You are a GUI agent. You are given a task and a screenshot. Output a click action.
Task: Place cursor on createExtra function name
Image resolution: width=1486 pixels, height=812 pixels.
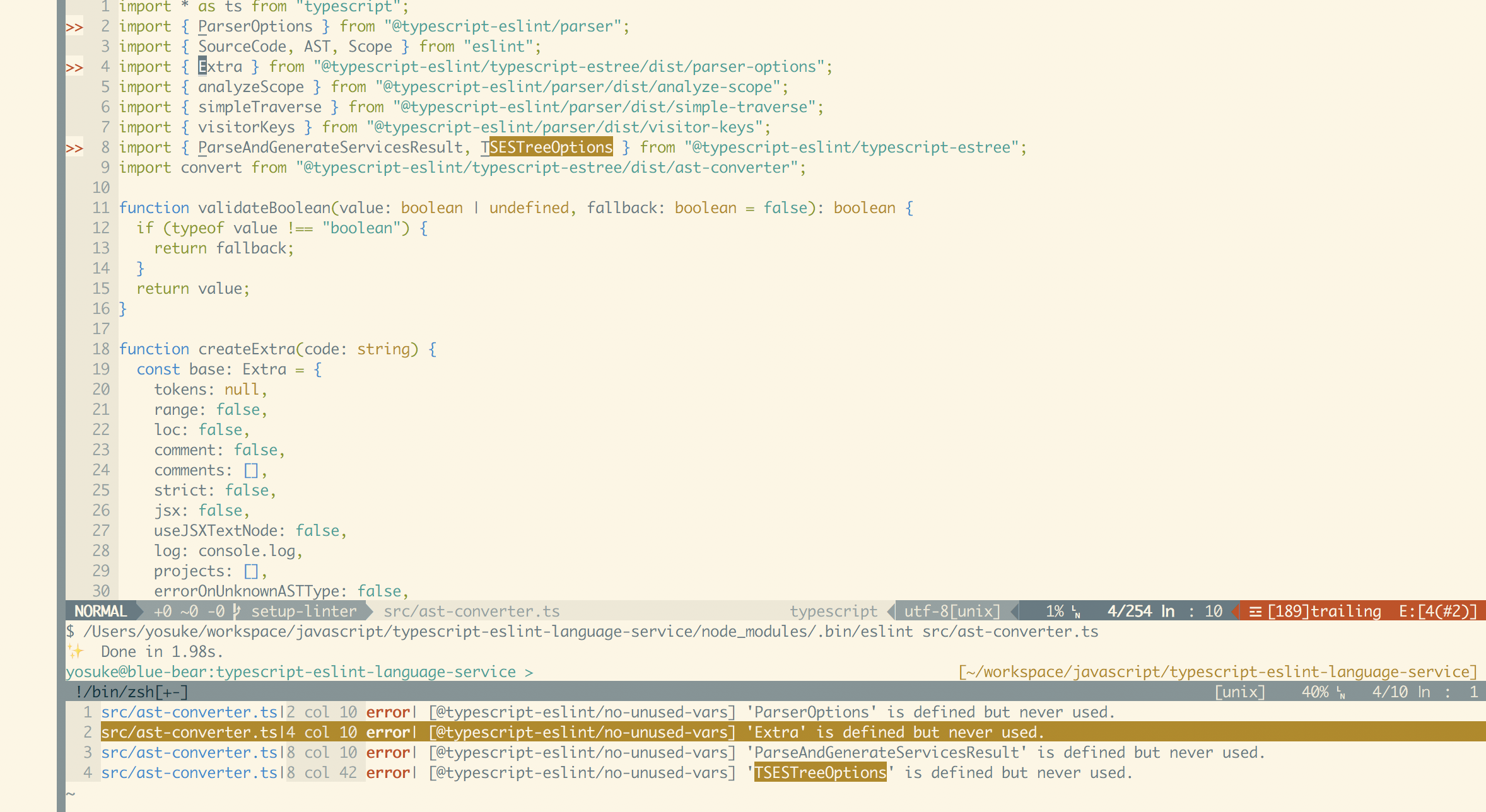(x=247, y=349)
